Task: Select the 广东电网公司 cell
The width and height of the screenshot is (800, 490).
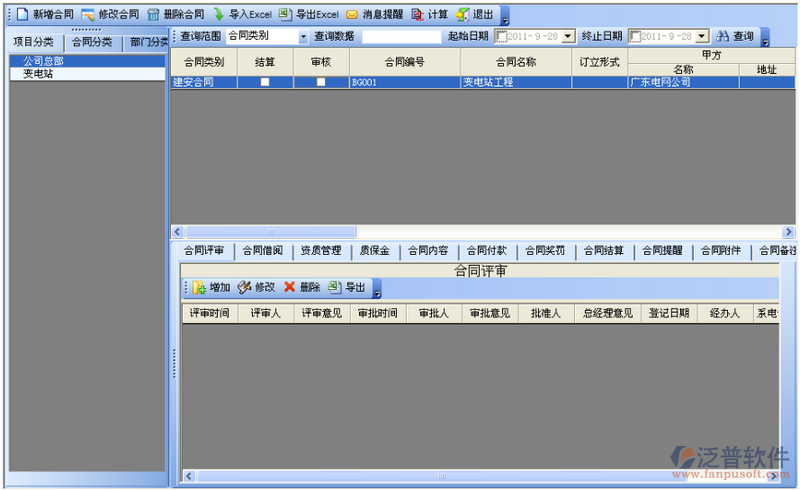Action: point(684,82)
